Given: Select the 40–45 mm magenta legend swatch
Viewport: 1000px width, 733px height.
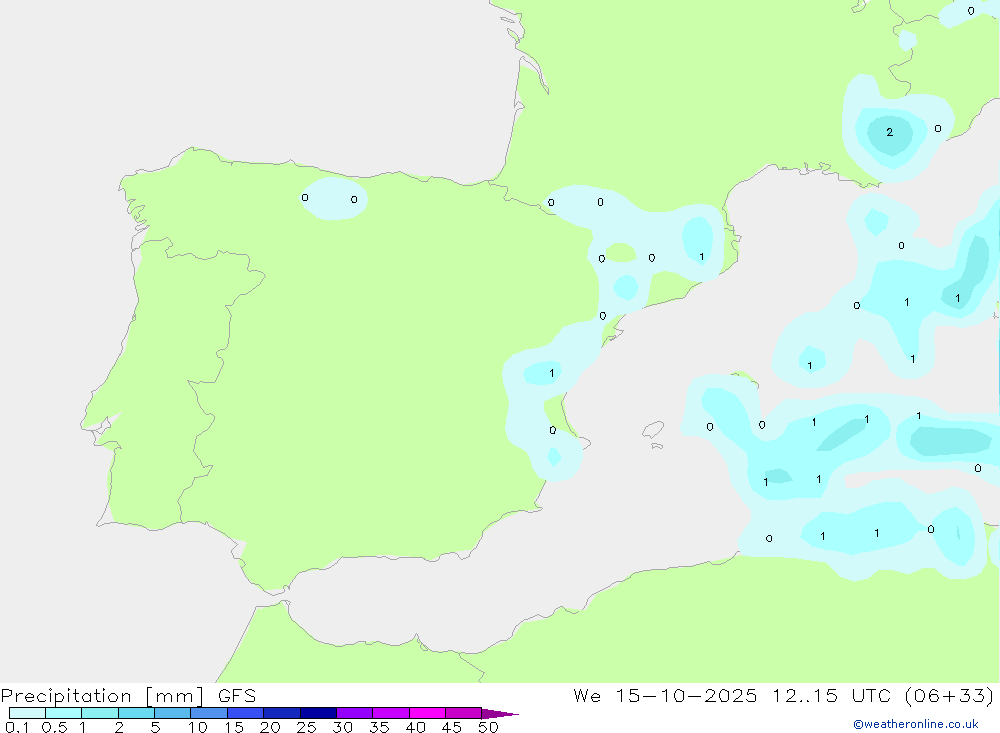Looking at the screenshot, I should [x=427, y=713].
